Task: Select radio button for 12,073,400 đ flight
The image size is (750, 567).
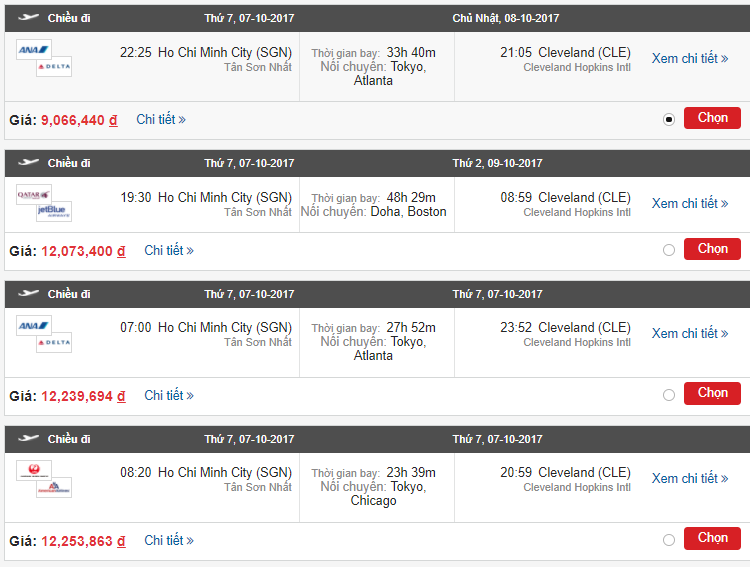Action: [x=669, y=250]
